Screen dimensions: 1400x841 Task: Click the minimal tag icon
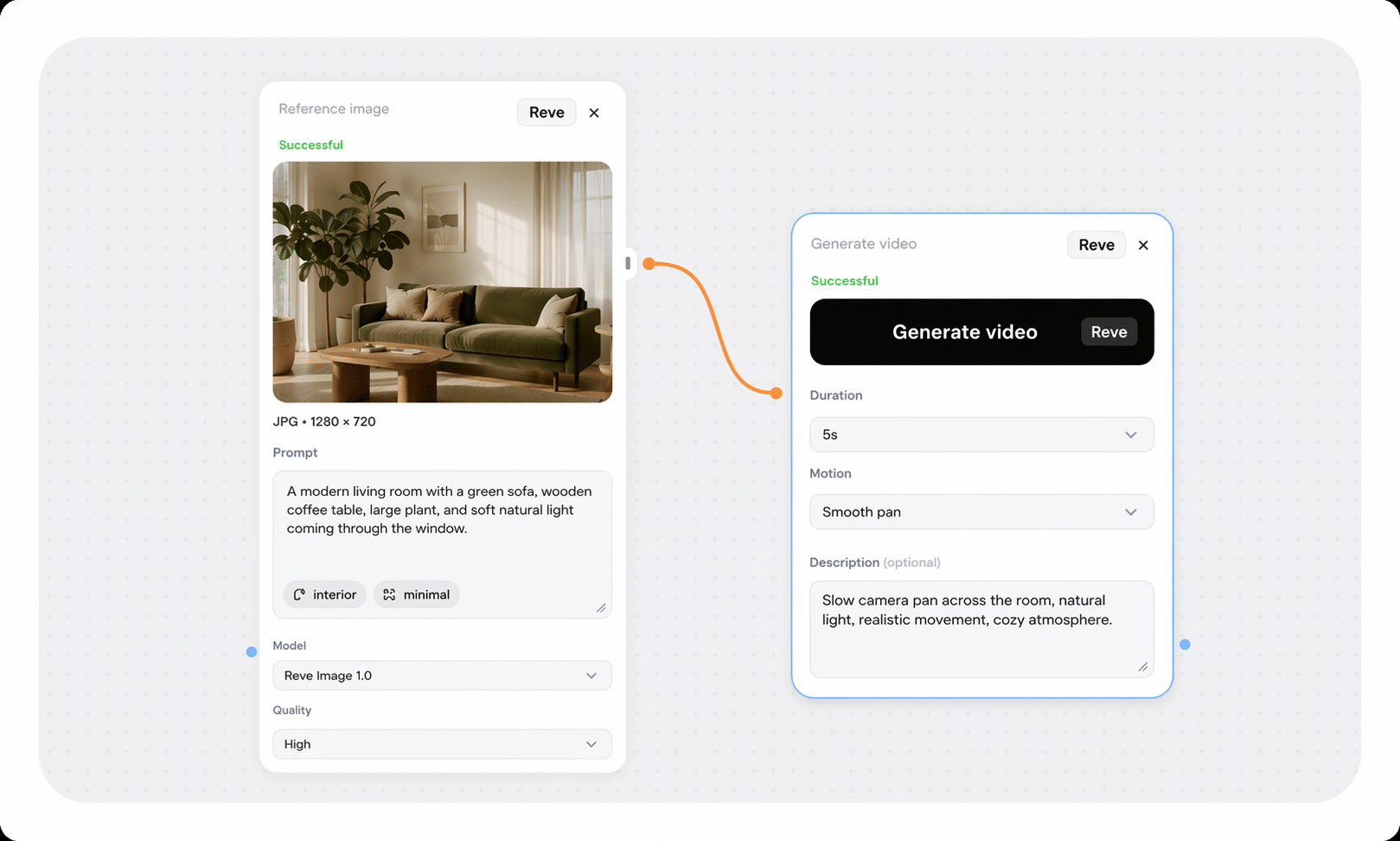click(x=389, y=594)
